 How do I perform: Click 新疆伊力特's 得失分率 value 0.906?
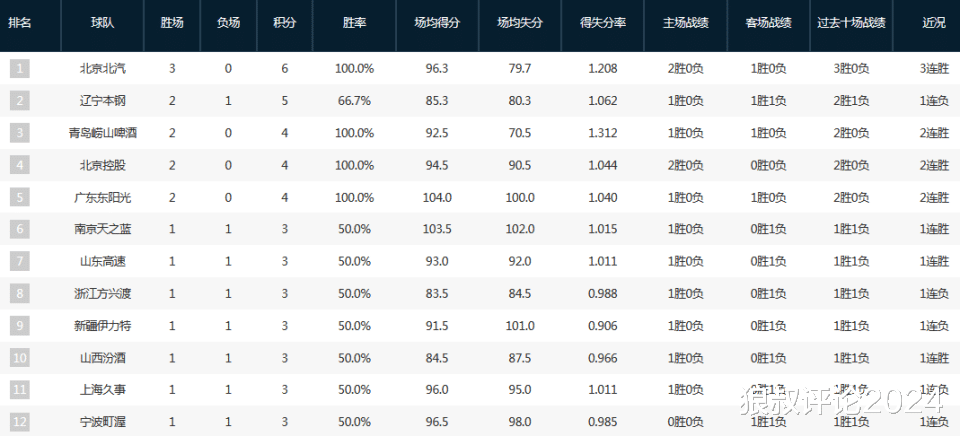603,326
